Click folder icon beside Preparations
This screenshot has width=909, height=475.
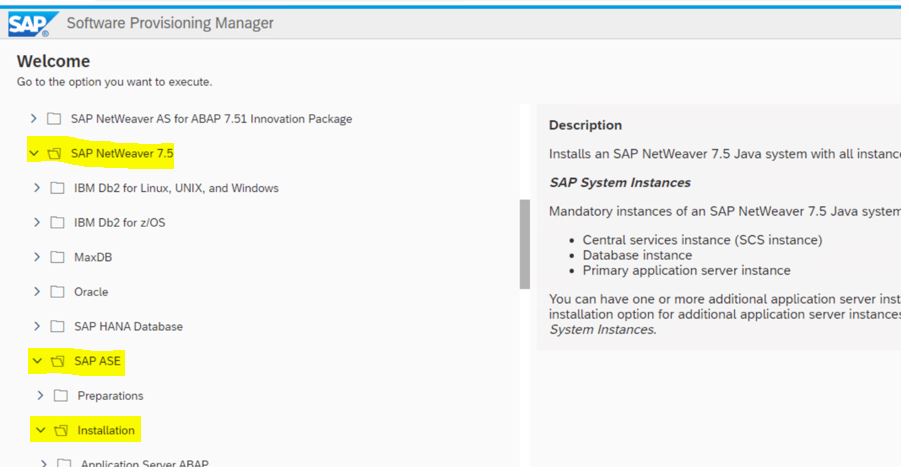click(61, 396)
